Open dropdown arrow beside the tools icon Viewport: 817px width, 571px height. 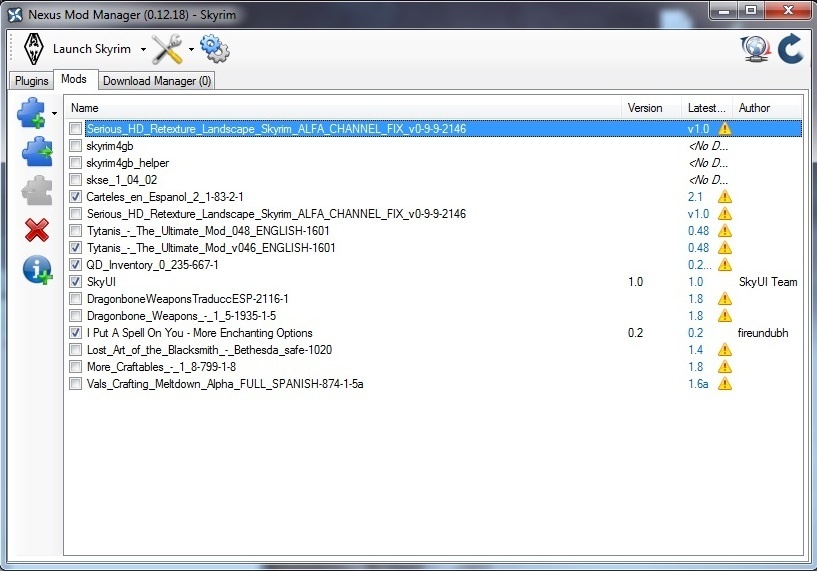click(x=191, y=49)
